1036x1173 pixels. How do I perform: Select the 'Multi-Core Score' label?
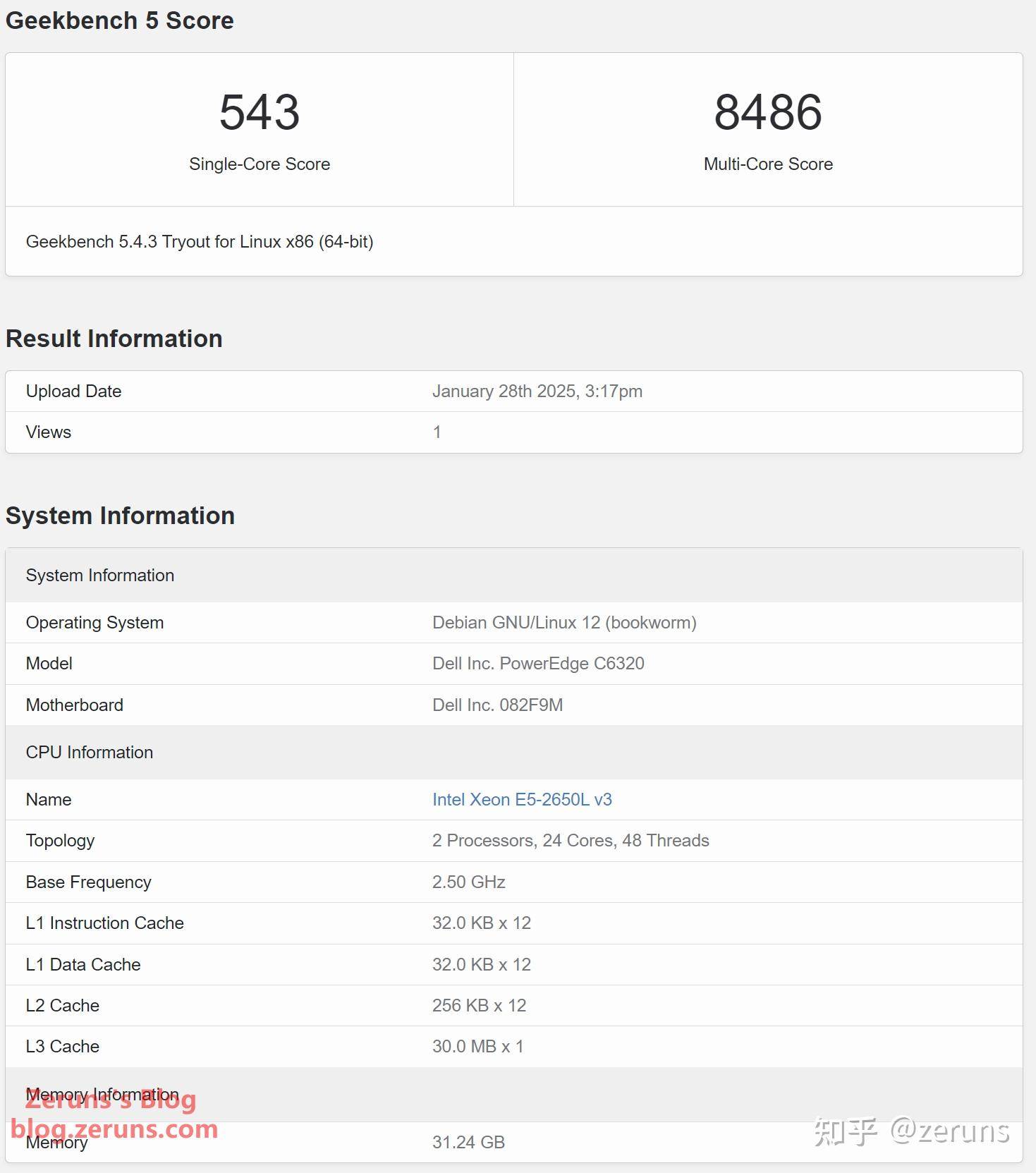click(x=768, y=164)
